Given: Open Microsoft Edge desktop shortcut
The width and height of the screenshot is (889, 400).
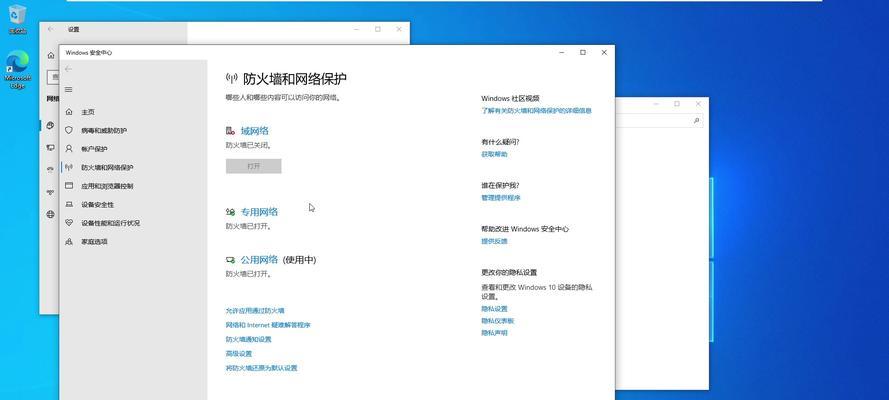Looking at the screenshot, I should click(18, 69).
